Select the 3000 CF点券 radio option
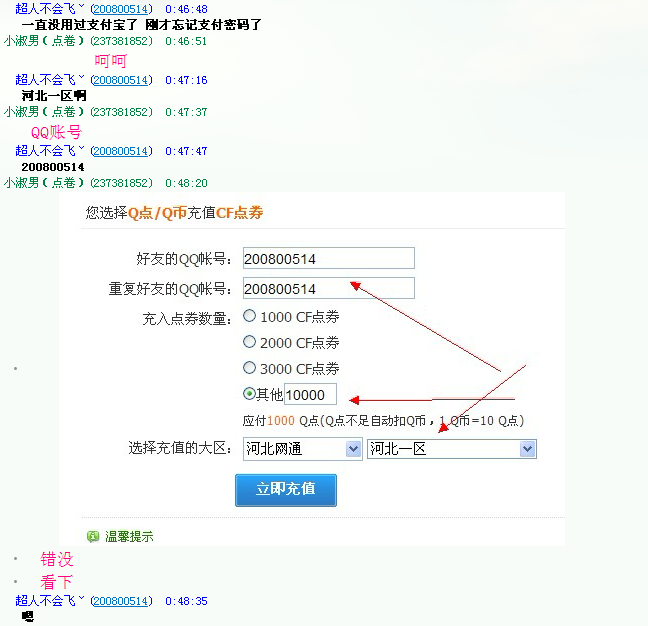The width and height of the screenshot is (648, 626). (249, 367)
